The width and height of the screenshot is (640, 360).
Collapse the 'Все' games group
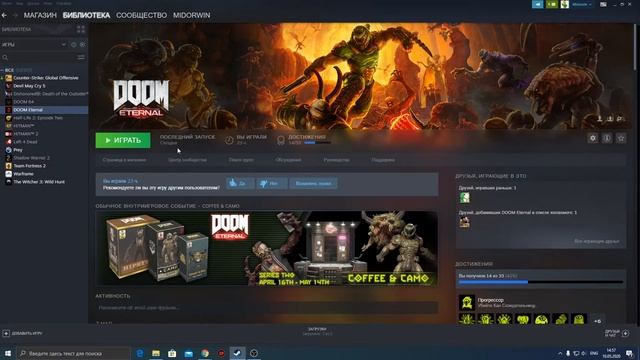(x=2, y=70)
